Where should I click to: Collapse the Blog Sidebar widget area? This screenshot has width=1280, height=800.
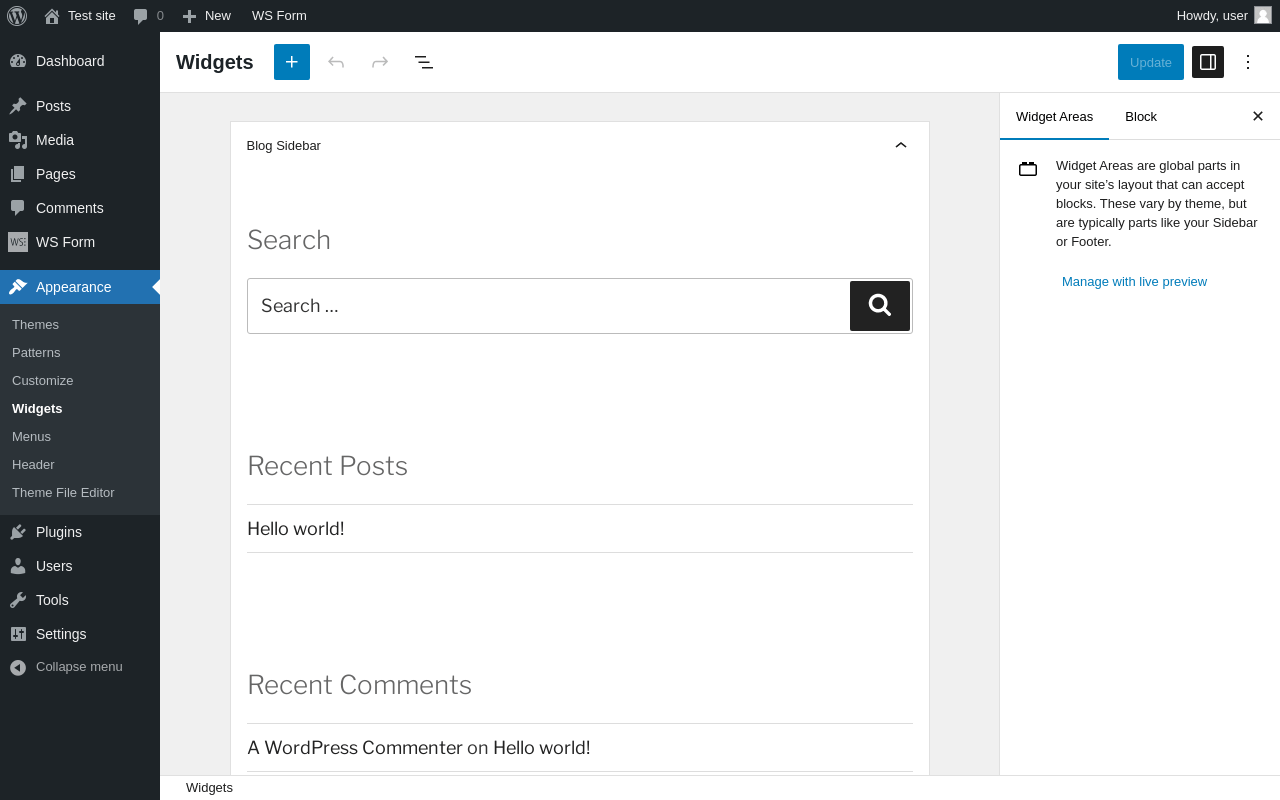click(x=901, y=145)
